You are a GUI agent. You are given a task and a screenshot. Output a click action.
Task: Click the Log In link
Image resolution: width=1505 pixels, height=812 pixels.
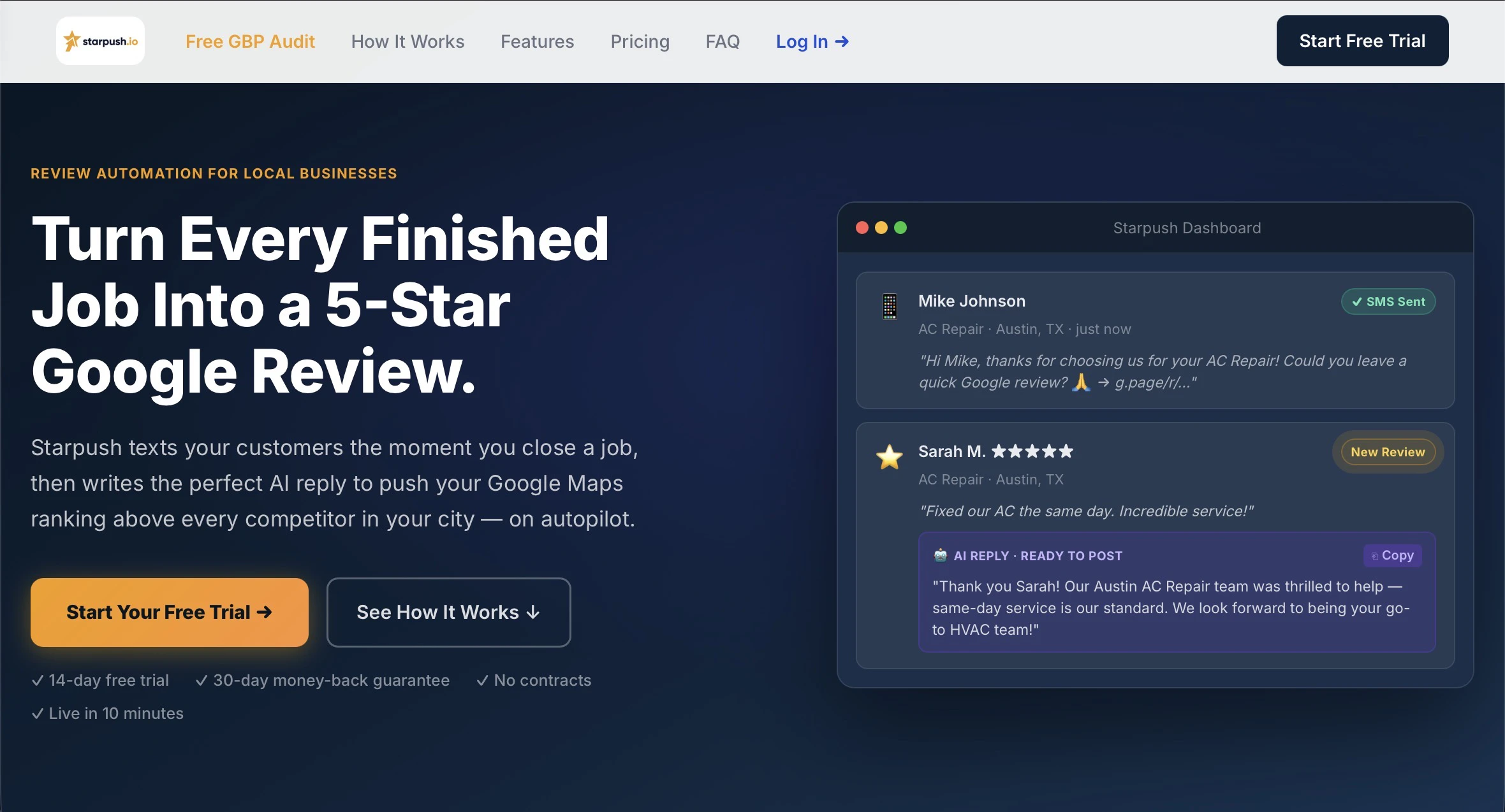[x=812, y=41]
